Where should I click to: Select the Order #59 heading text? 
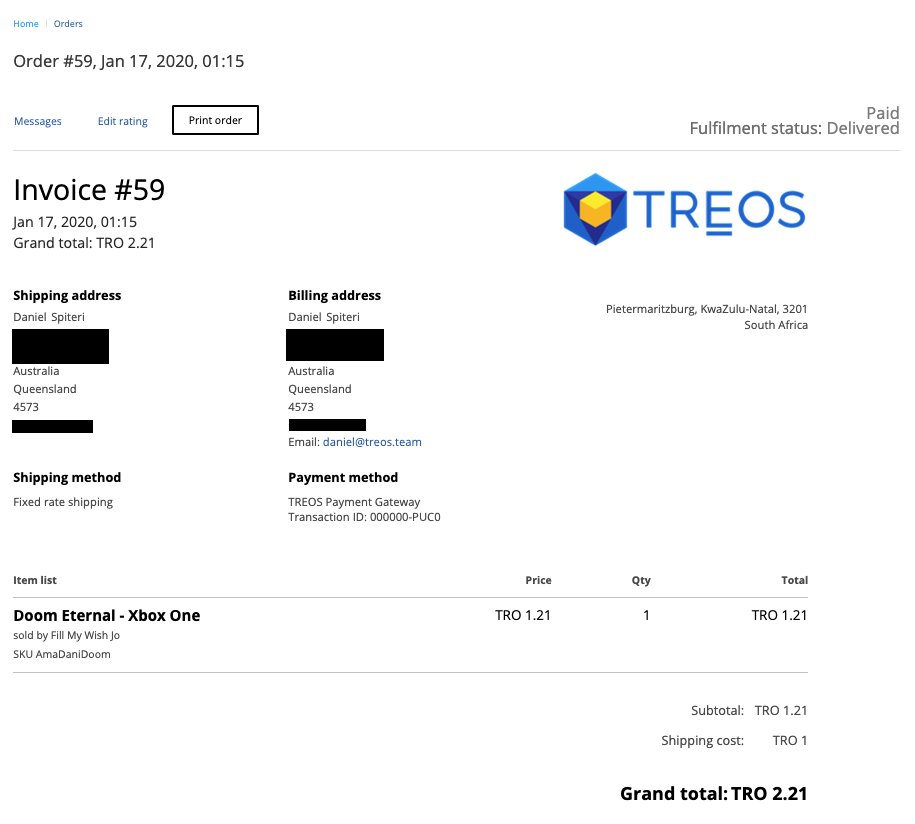tap(128, 61)
